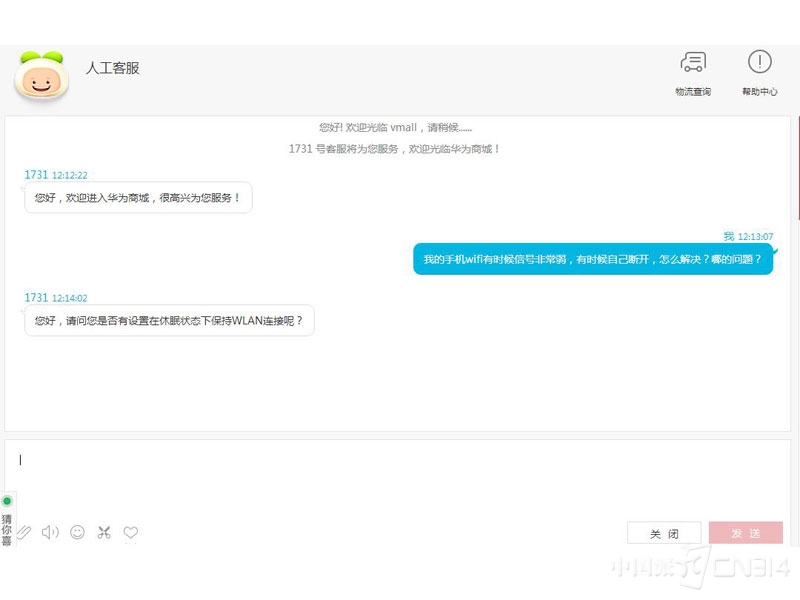Screen dimensions: 800x600
Task: Click the heart favorites icon
Action: click(x=130, y=532)
